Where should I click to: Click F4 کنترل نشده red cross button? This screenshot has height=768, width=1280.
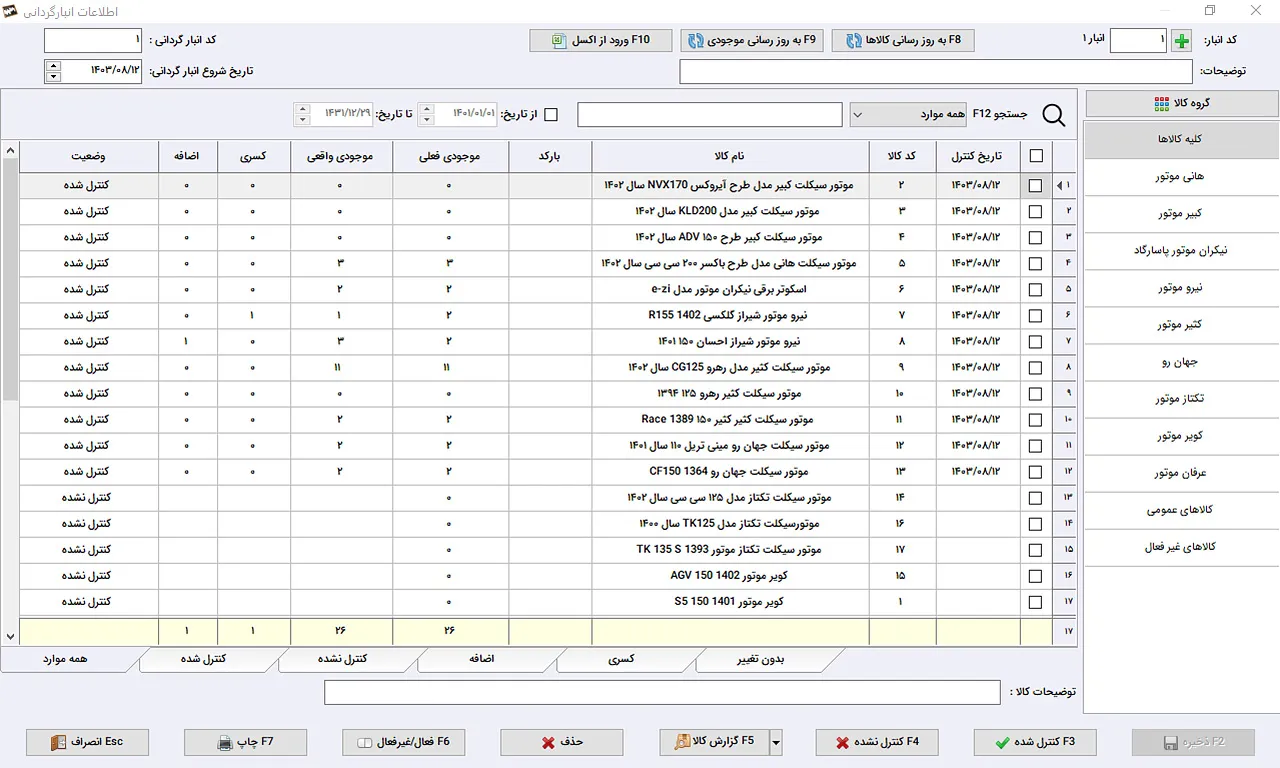(x=877, y=742)
